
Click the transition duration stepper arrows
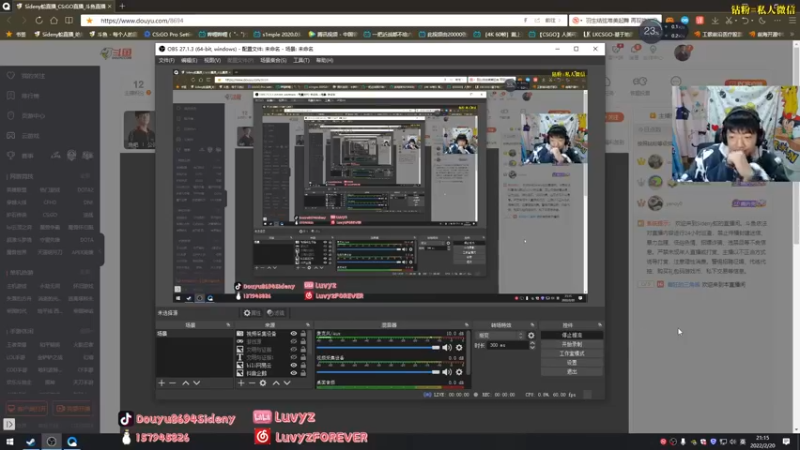tap(532, 345)
